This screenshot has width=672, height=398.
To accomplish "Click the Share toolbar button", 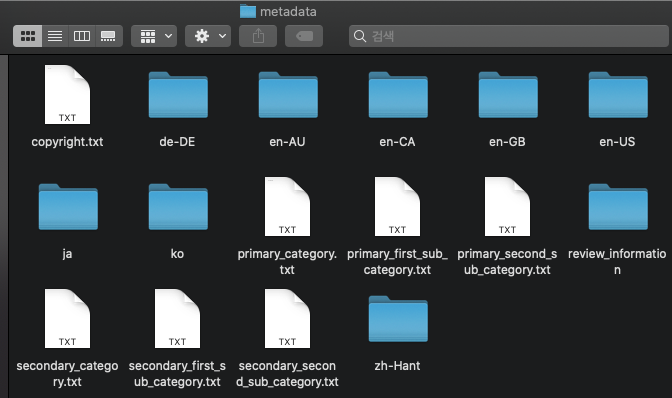I will coord(258,36).
